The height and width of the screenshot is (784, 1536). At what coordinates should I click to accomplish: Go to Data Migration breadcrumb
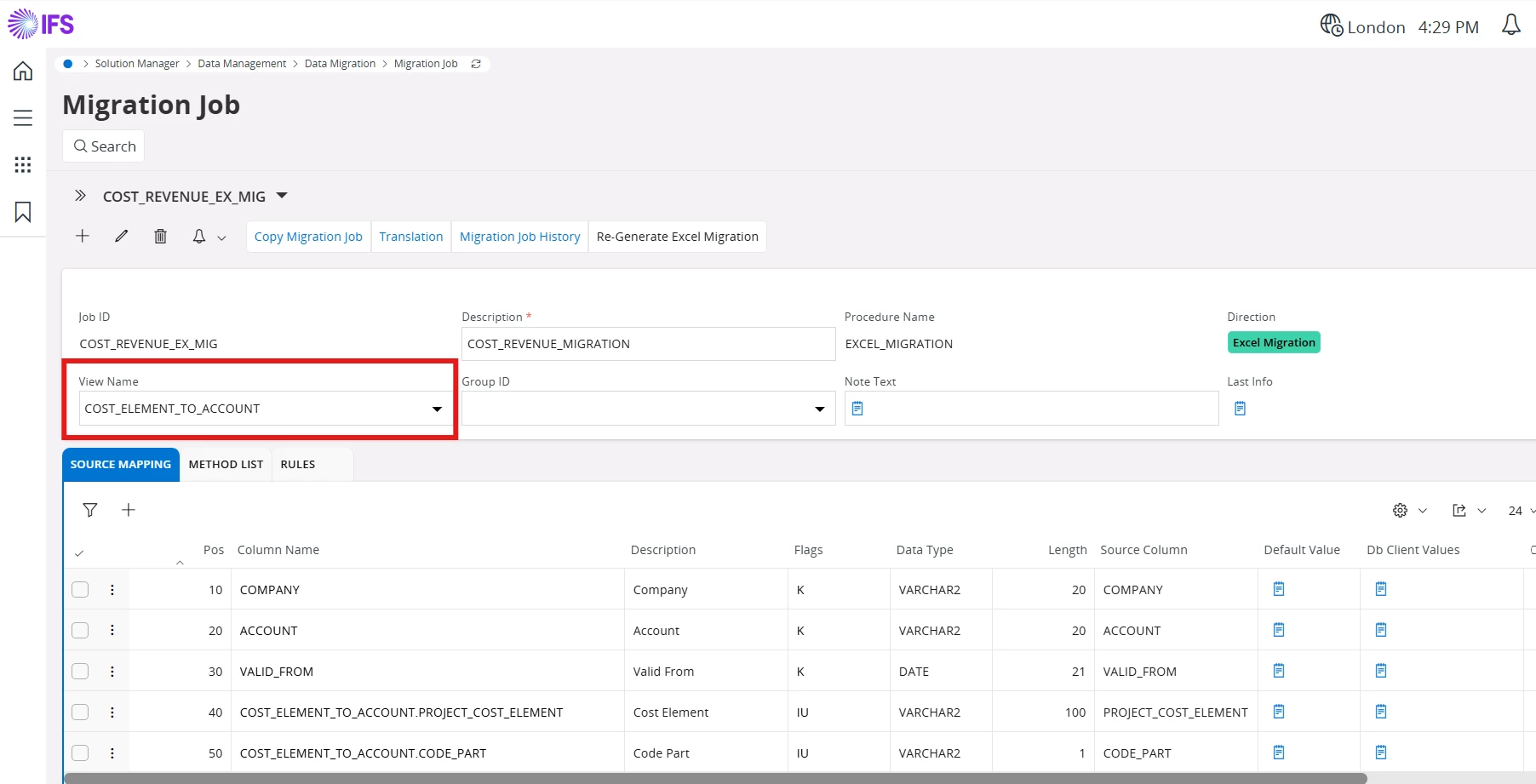coord(340,64)
